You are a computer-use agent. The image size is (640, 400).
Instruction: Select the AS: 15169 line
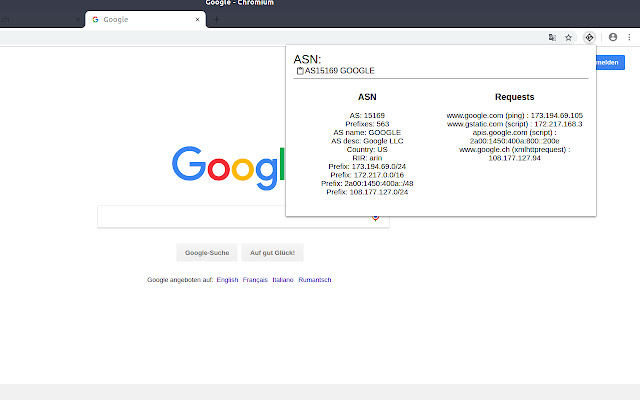[367, 116]
